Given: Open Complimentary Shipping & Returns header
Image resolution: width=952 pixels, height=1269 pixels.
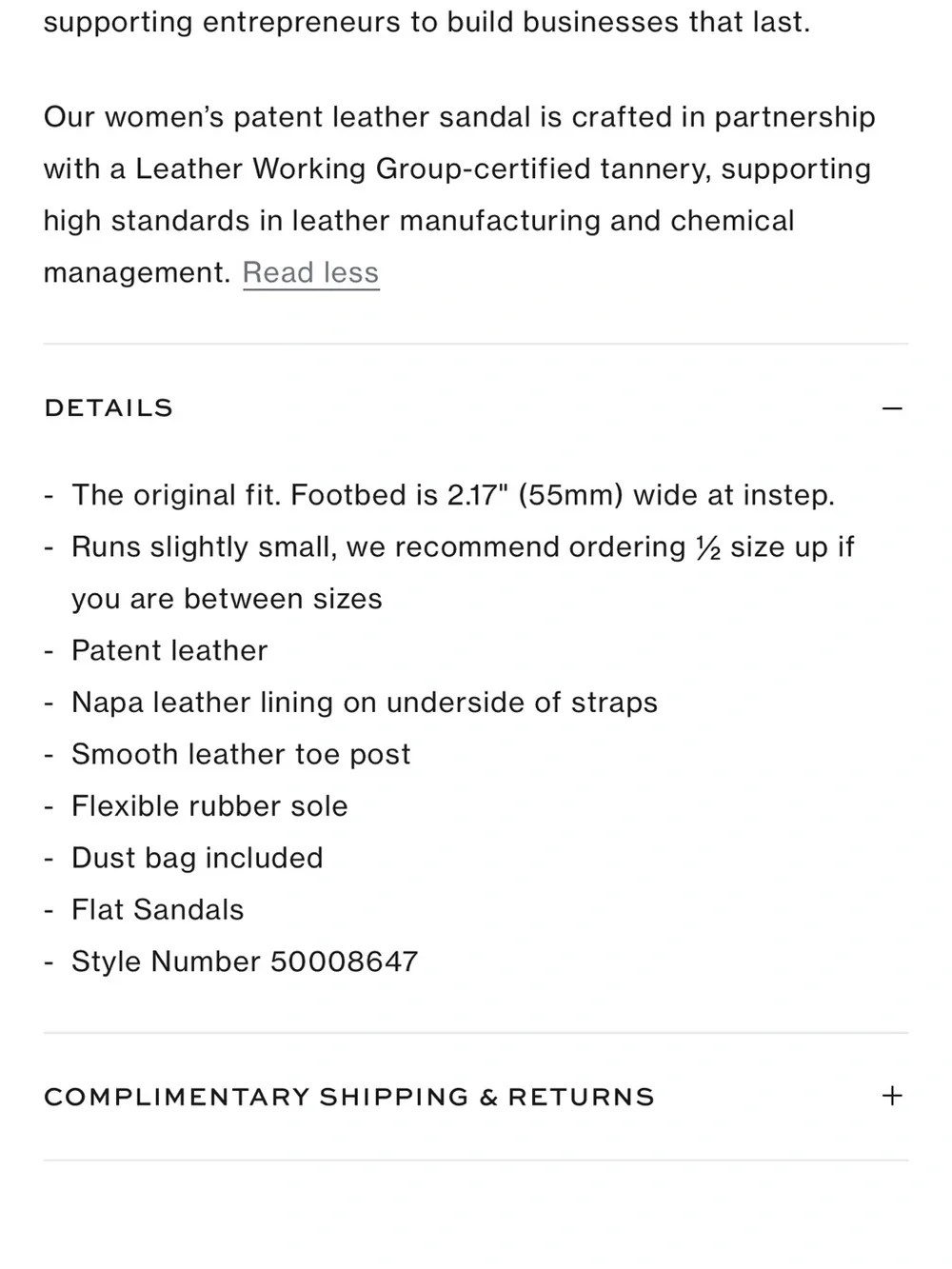Looking at the screenshot, I should [x=476, y=1097].
